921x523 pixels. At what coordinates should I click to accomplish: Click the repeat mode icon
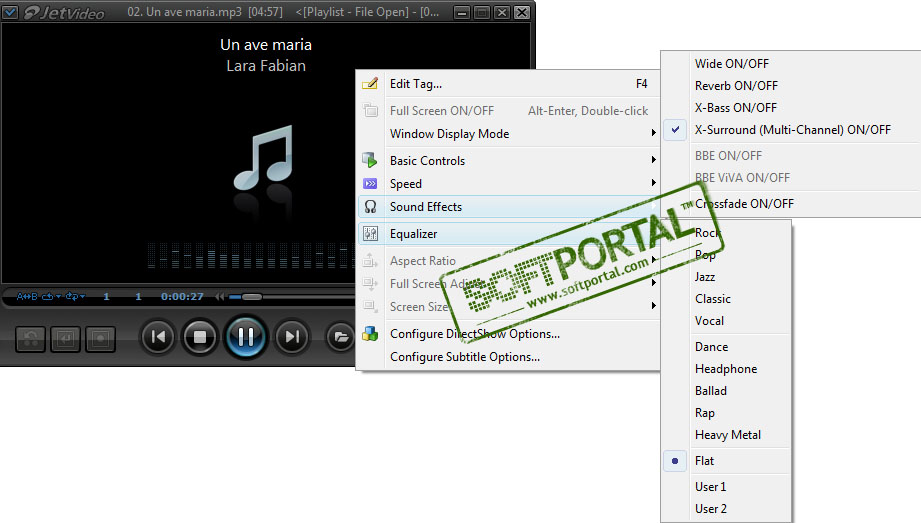pyautogui.click(x=48, y=297)
